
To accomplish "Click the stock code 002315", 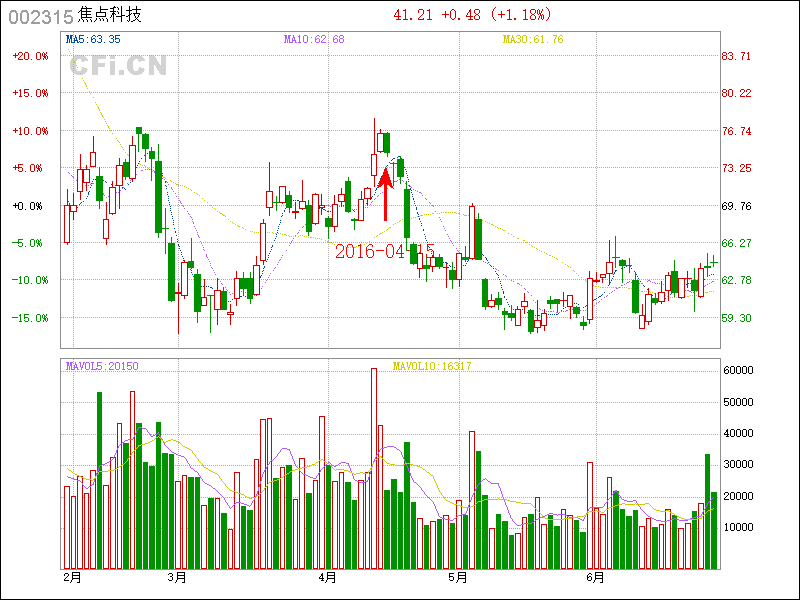I will click(39, 16).
